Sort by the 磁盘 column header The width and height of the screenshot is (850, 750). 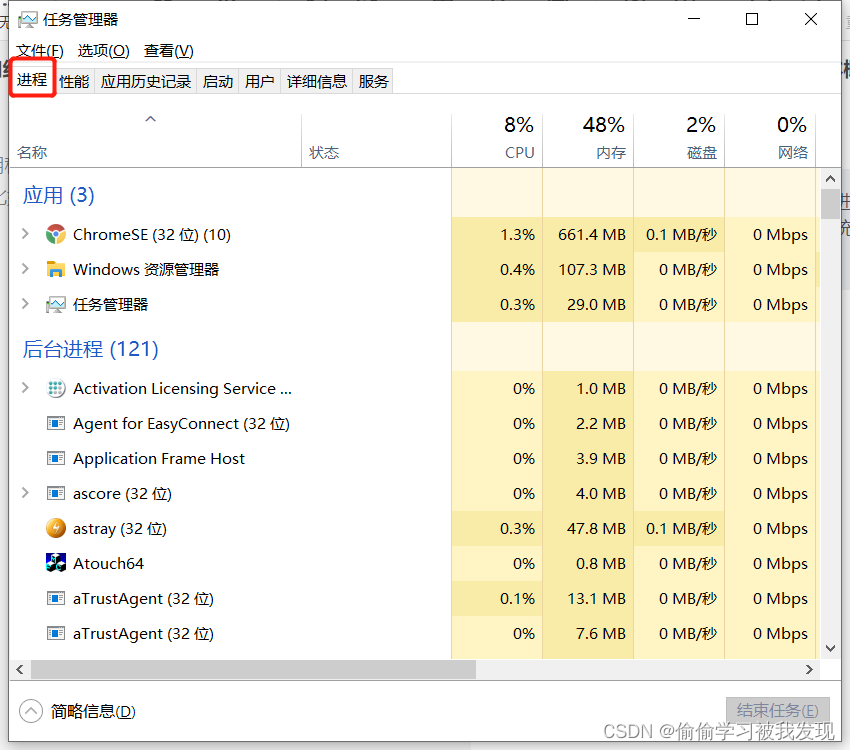(679, 140)
